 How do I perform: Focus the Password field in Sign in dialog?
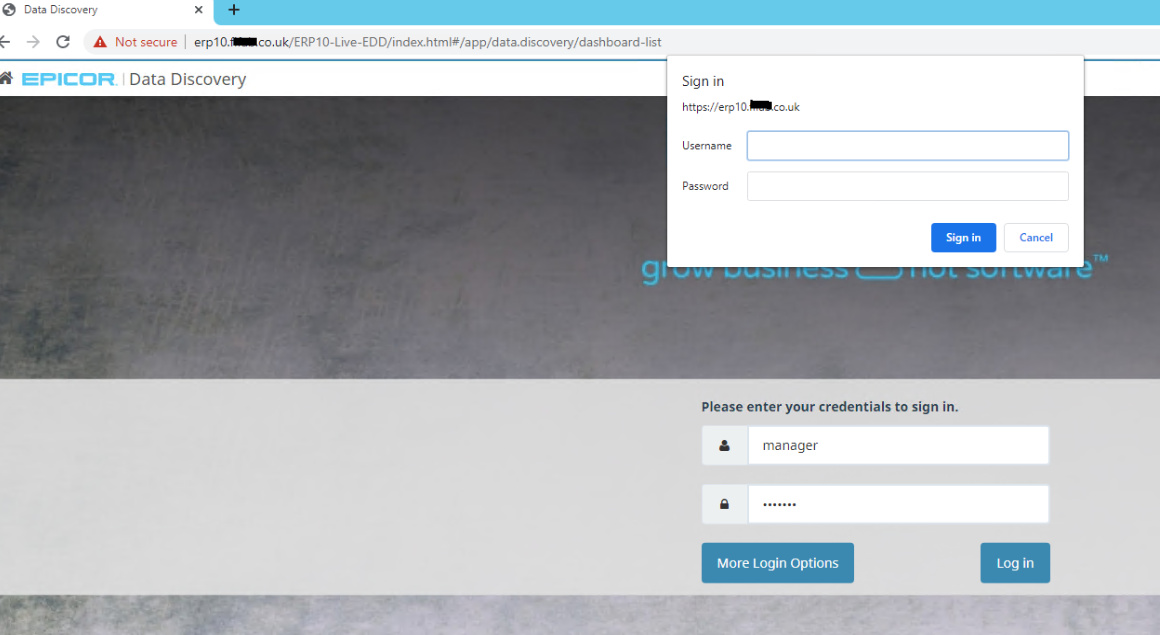(908, 186)
